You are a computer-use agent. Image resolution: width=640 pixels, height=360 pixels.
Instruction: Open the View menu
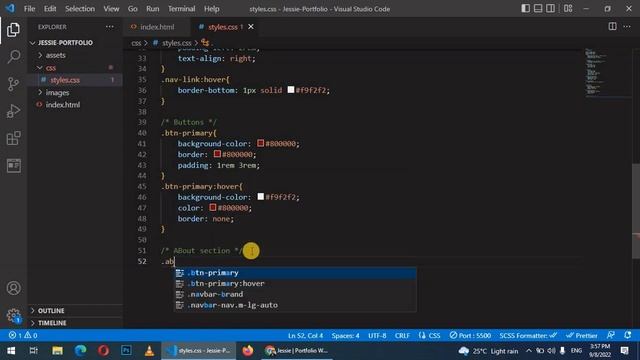[111, 9]
